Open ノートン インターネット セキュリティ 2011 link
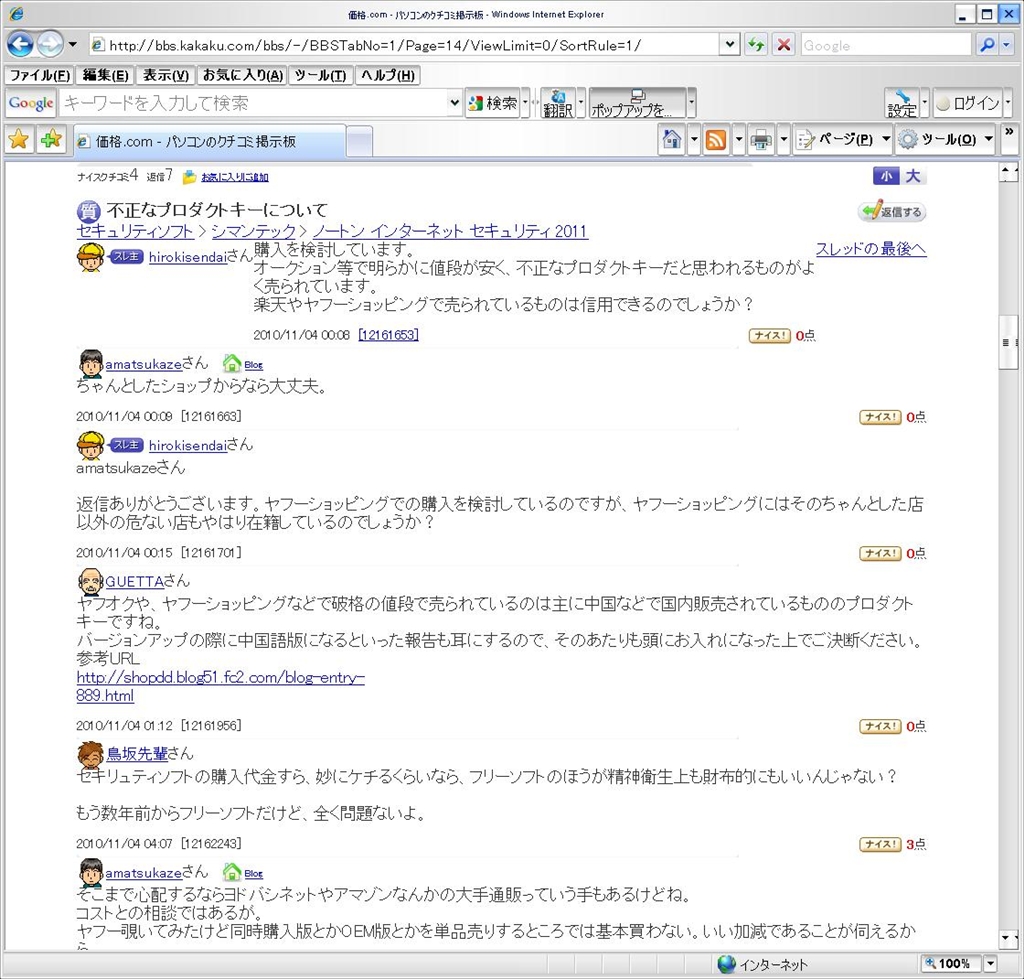The height and width of the screenshot is (979, 1024). (x=450, y=231)
